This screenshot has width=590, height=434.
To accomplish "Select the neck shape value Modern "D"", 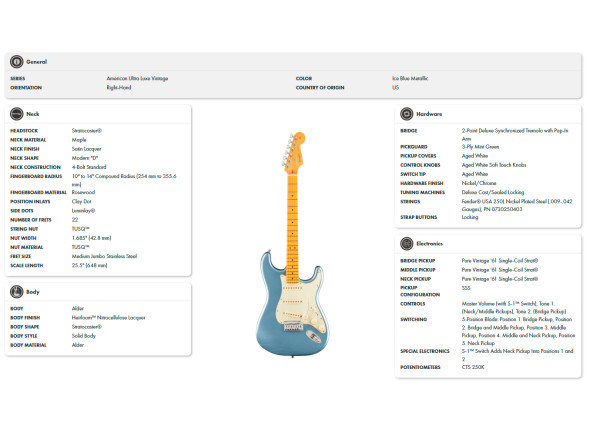I will tap(85, 158).
